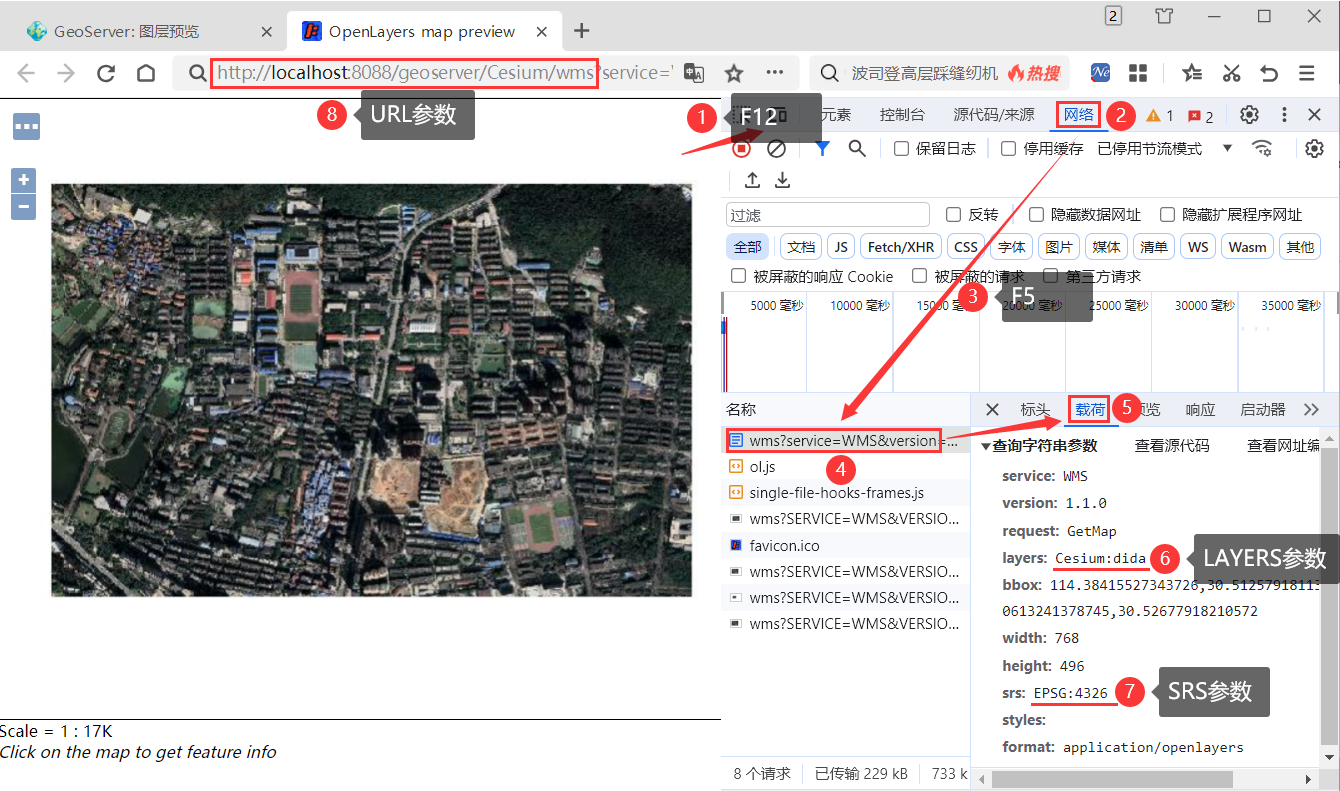The width and height of the screenshot is (1340, 791).
Task: Stop recording network log
Action: 741,148
